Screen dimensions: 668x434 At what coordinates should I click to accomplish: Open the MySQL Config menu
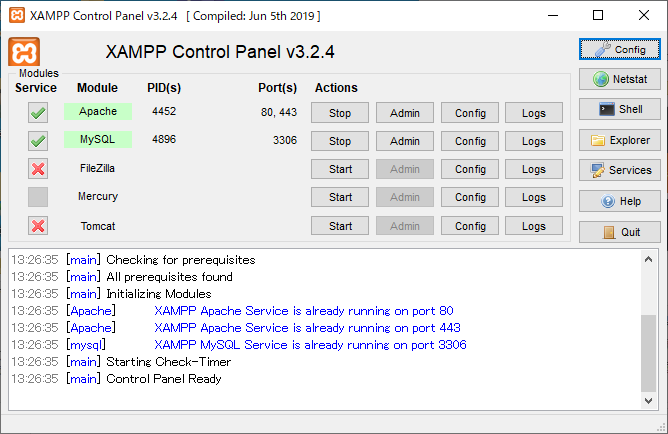[470, 141]
